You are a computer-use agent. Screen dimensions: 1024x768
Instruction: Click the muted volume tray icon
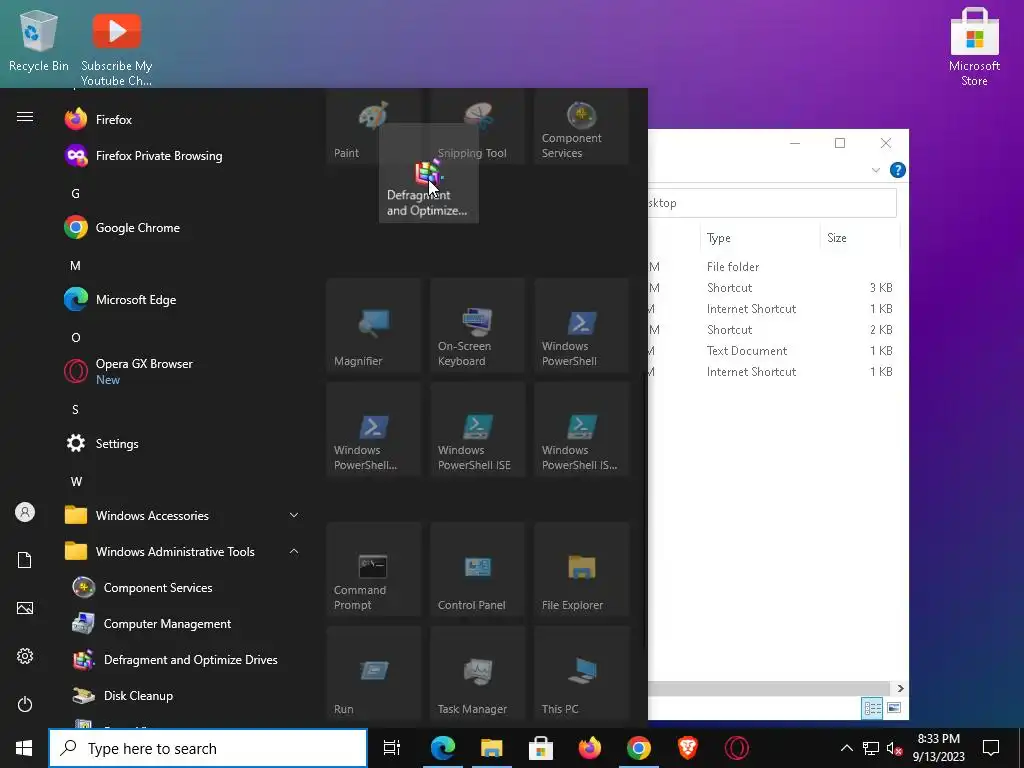pos(894,748)
